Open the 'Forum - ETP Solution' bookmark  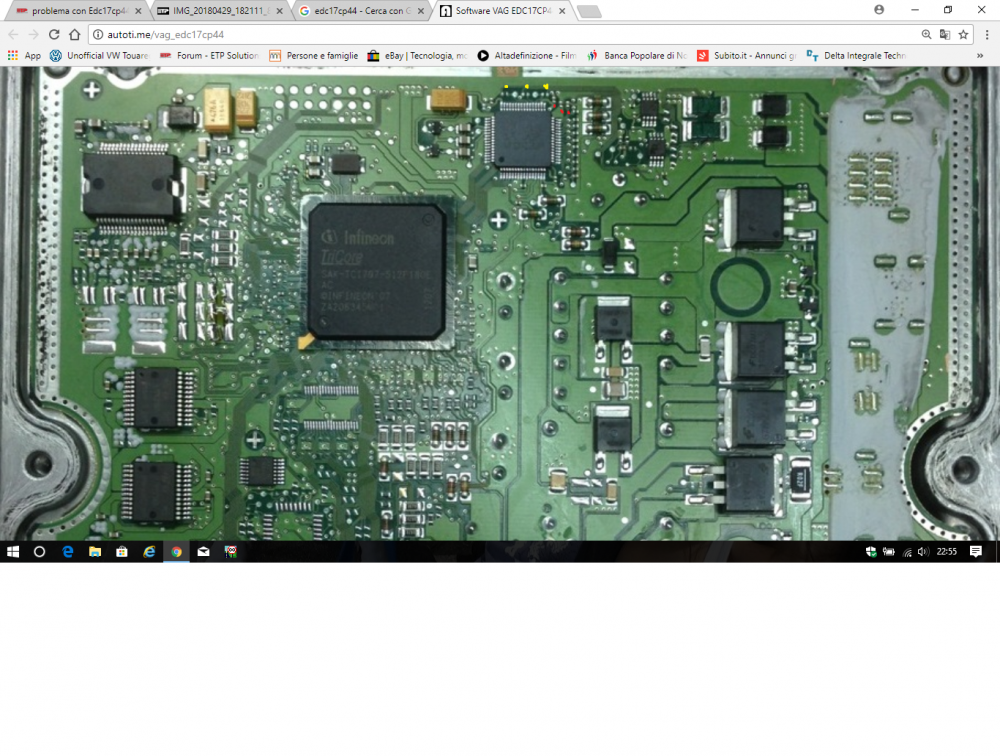pyautogui.click(x=209, y=56)
